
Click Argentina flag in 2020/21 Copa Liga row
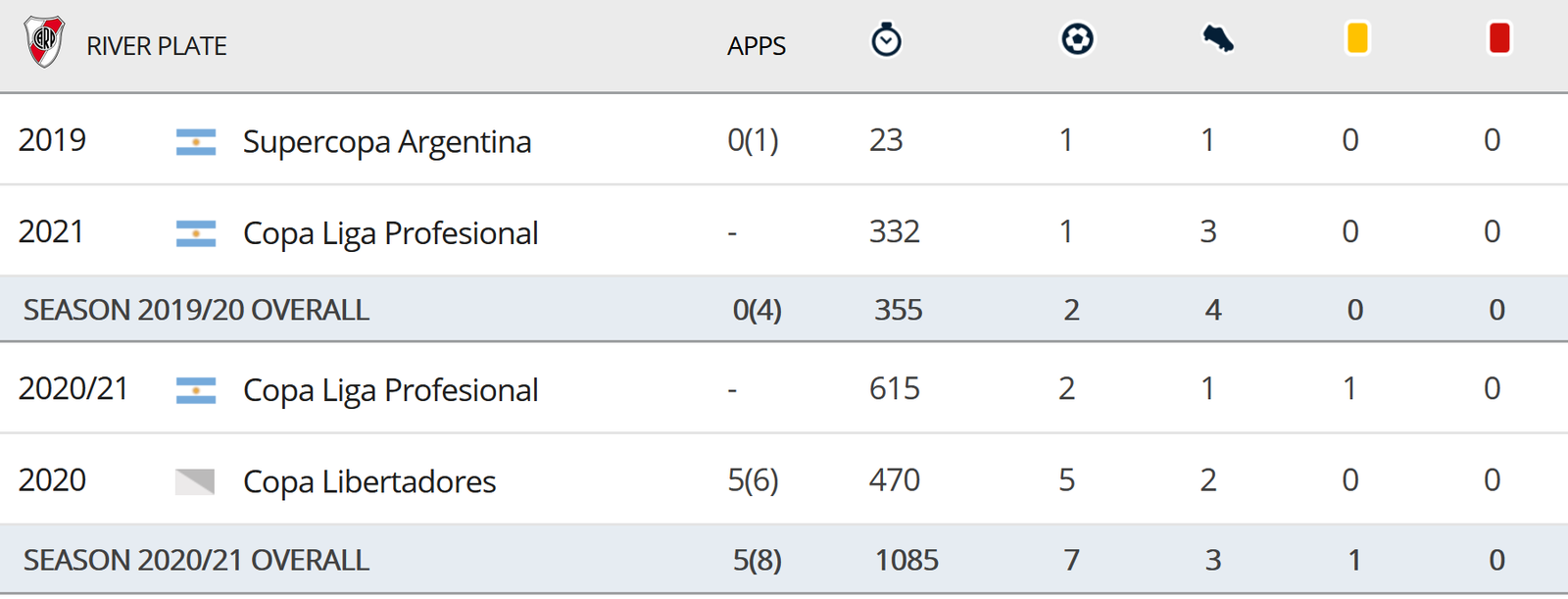pos(196,390)
